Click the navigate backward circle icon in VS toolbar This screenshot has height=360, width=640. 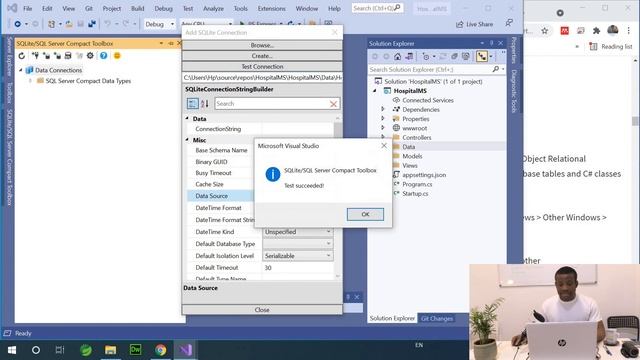(18, 24)
